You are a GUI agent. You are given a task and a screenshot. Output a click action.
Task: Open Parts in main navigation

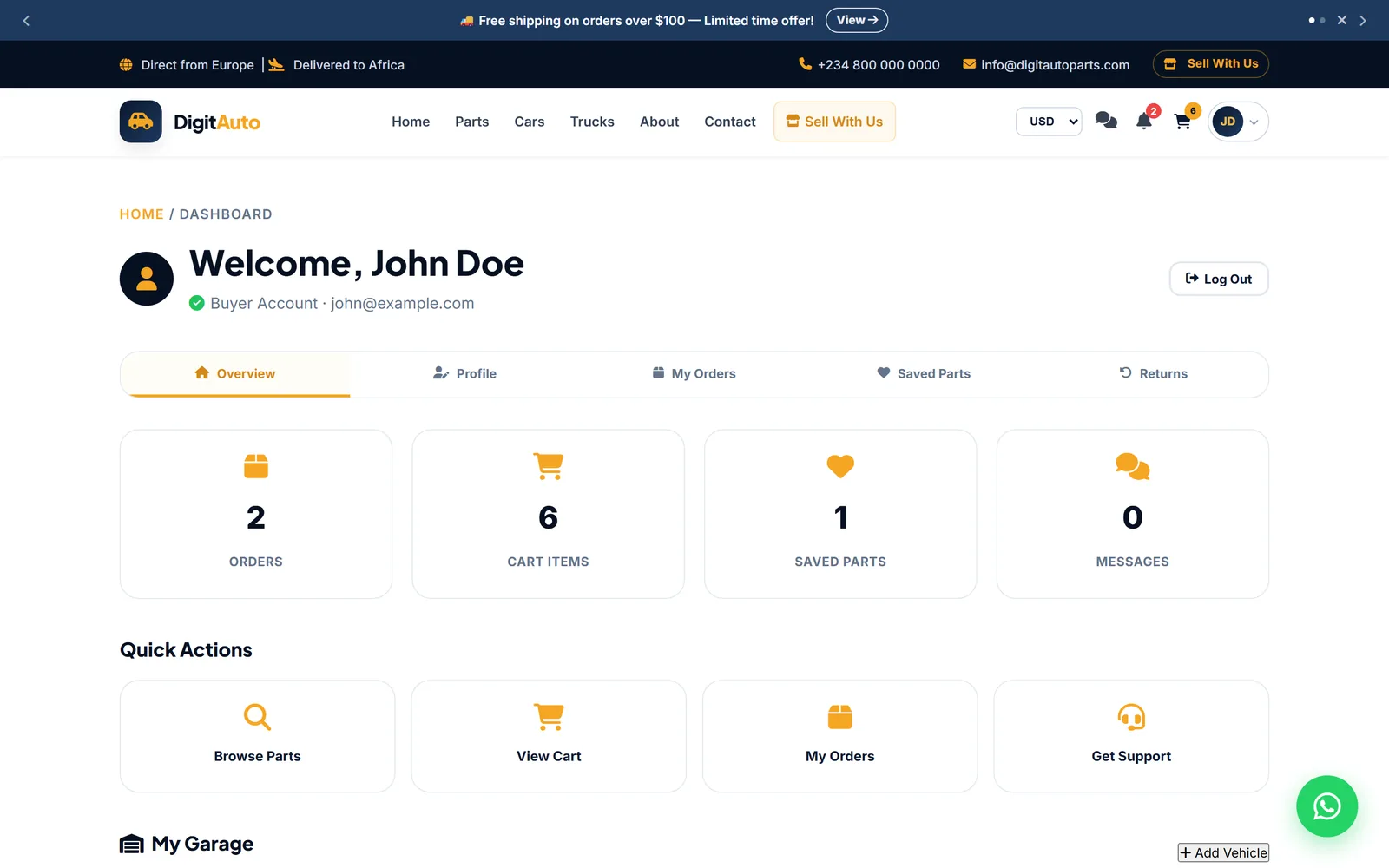[x=472, y=122]
